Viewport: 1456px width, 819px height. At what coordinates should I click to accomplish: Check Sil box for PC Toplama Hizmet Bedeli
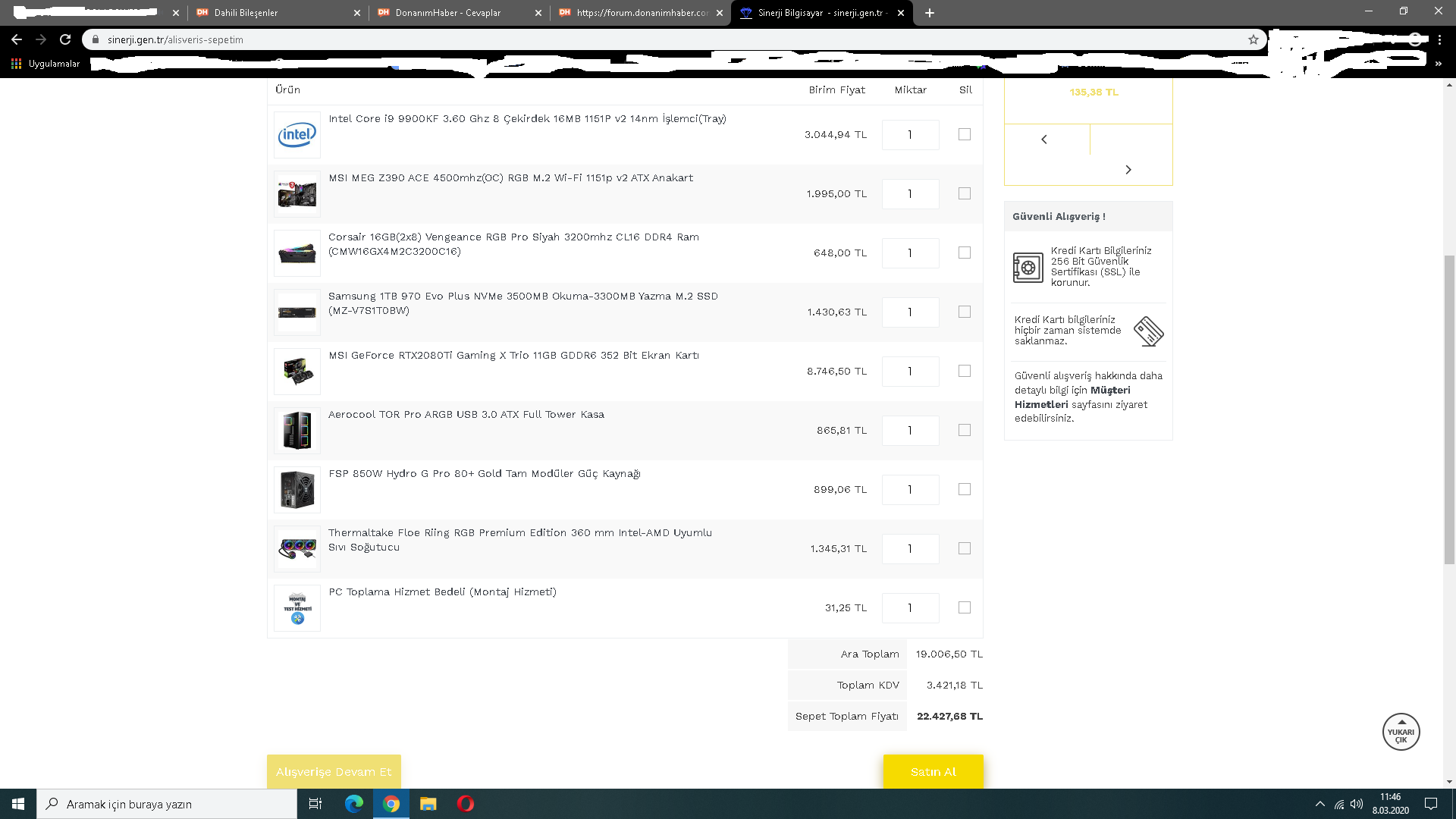coord(965,607)
